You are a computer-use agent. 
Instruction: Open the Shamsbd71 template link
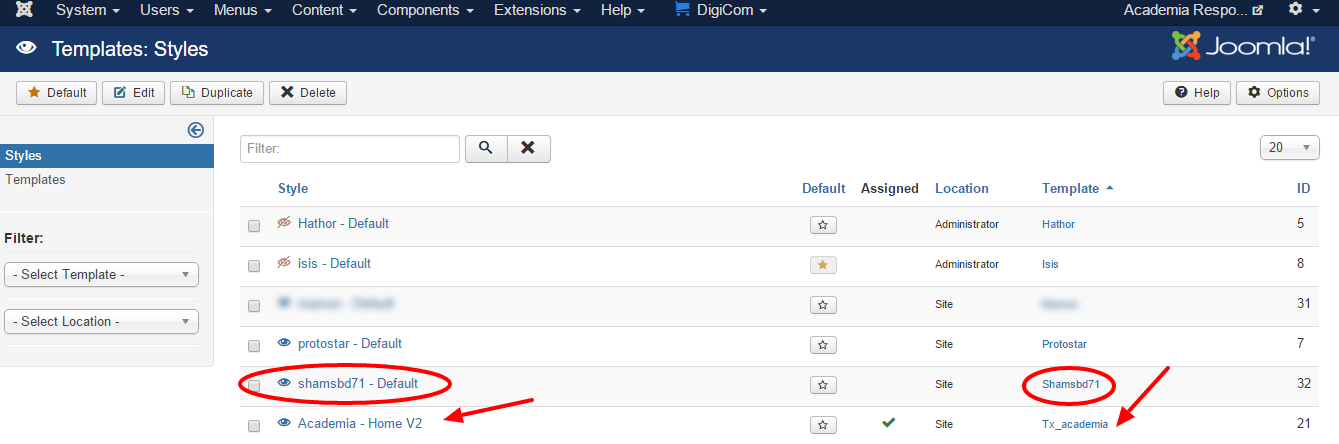1071,384
